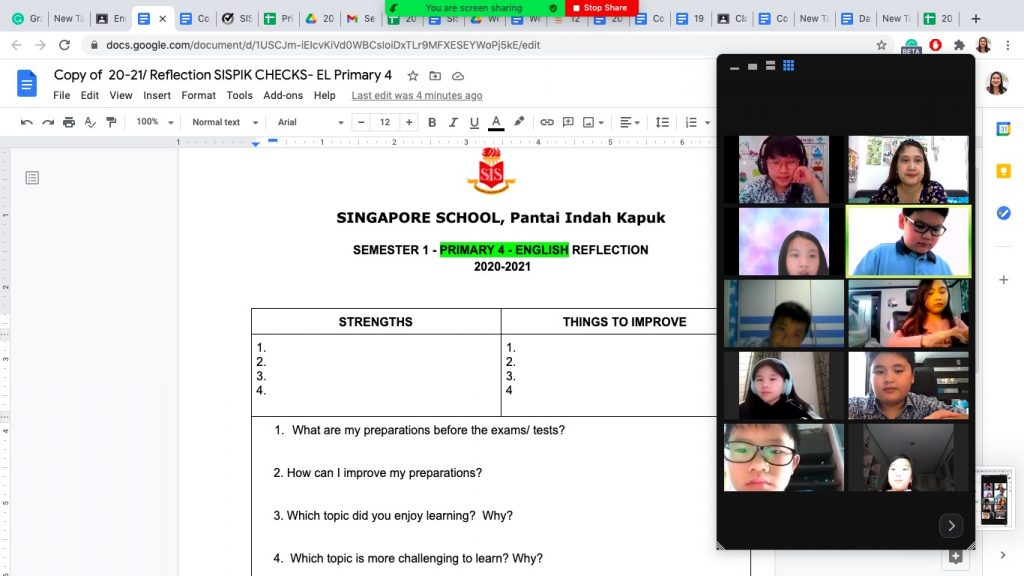Open the Normal text style dropdown

(225, 122)
